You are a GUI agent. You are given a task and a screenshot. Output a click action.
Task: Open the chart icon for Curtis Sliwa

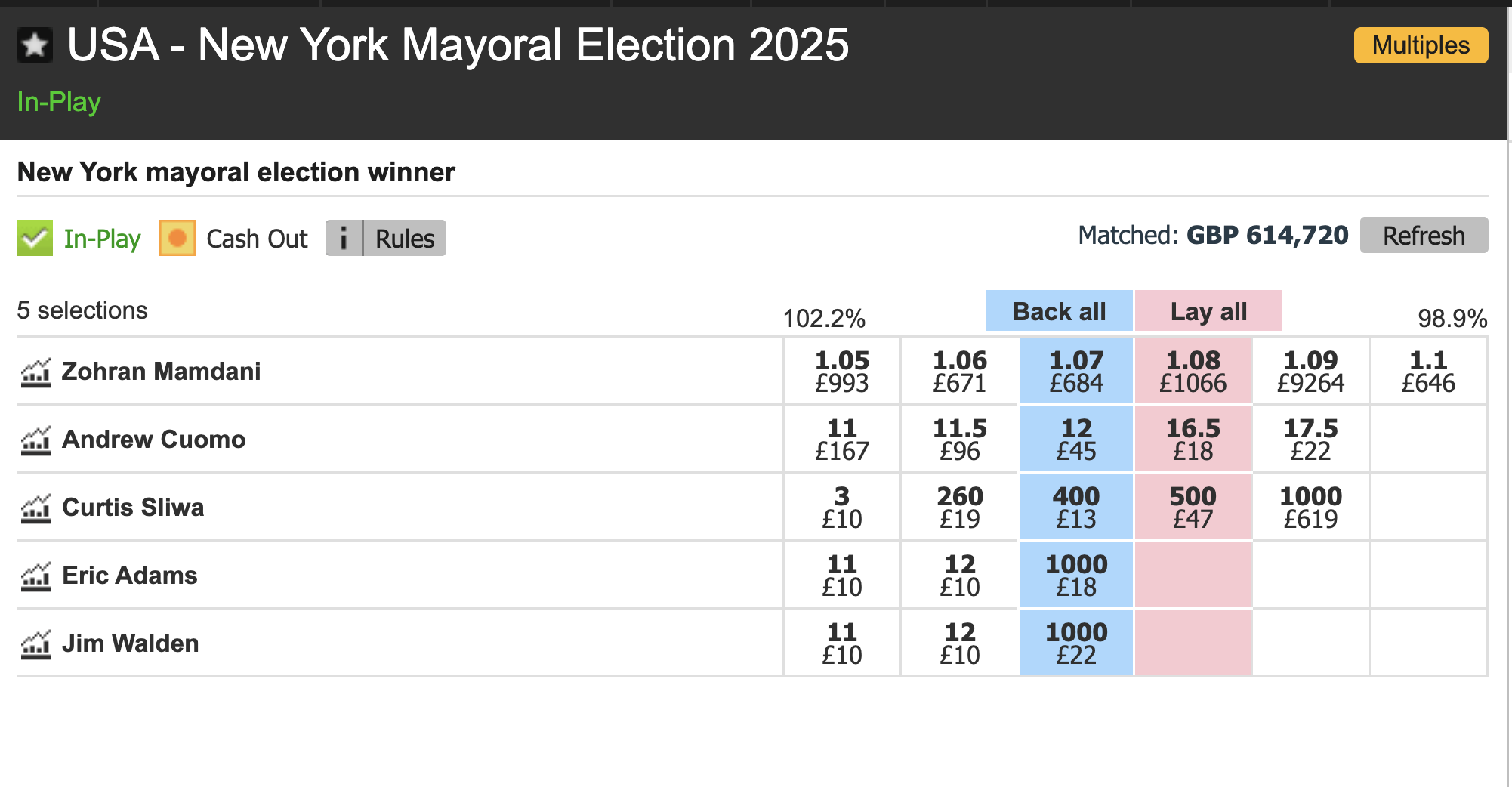pyautogui.click(x=35, y=508)
